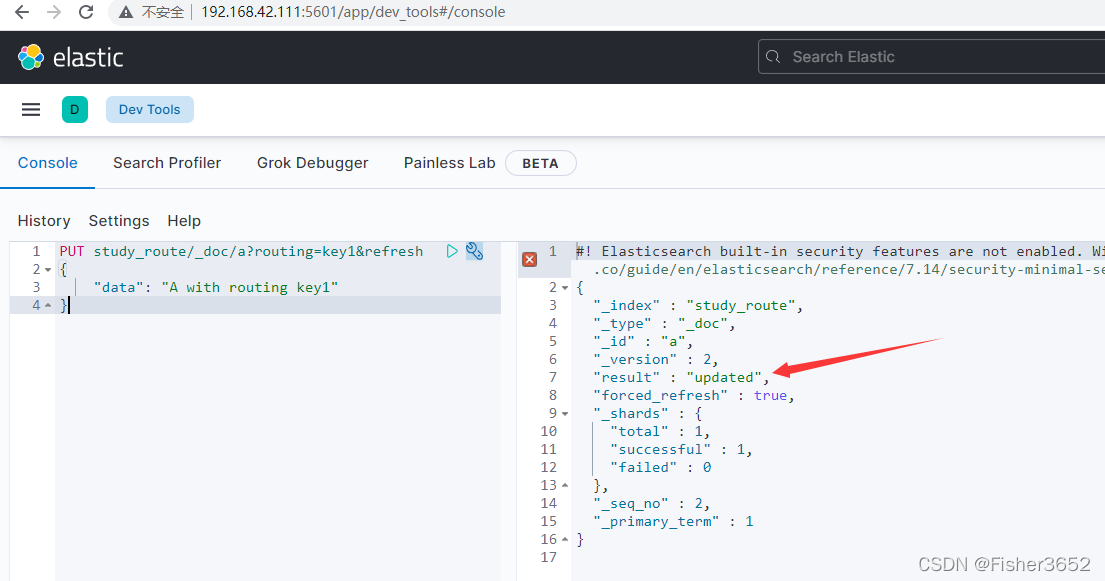Click the "failed" : 0 line
Image resolution: width=1105 pixels, height=581 pixels.
(660, 467)
